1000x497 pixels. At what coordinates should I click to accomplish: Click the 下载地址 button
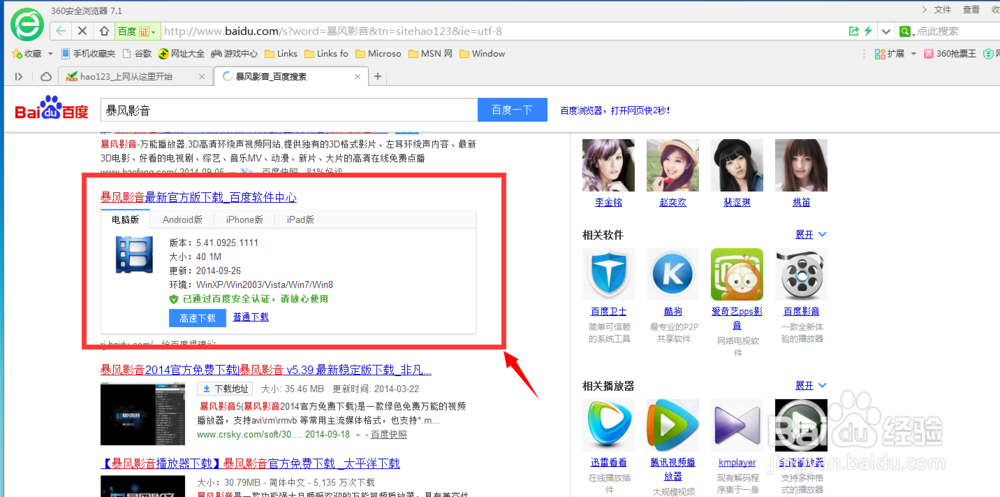[x=225, y=389]
